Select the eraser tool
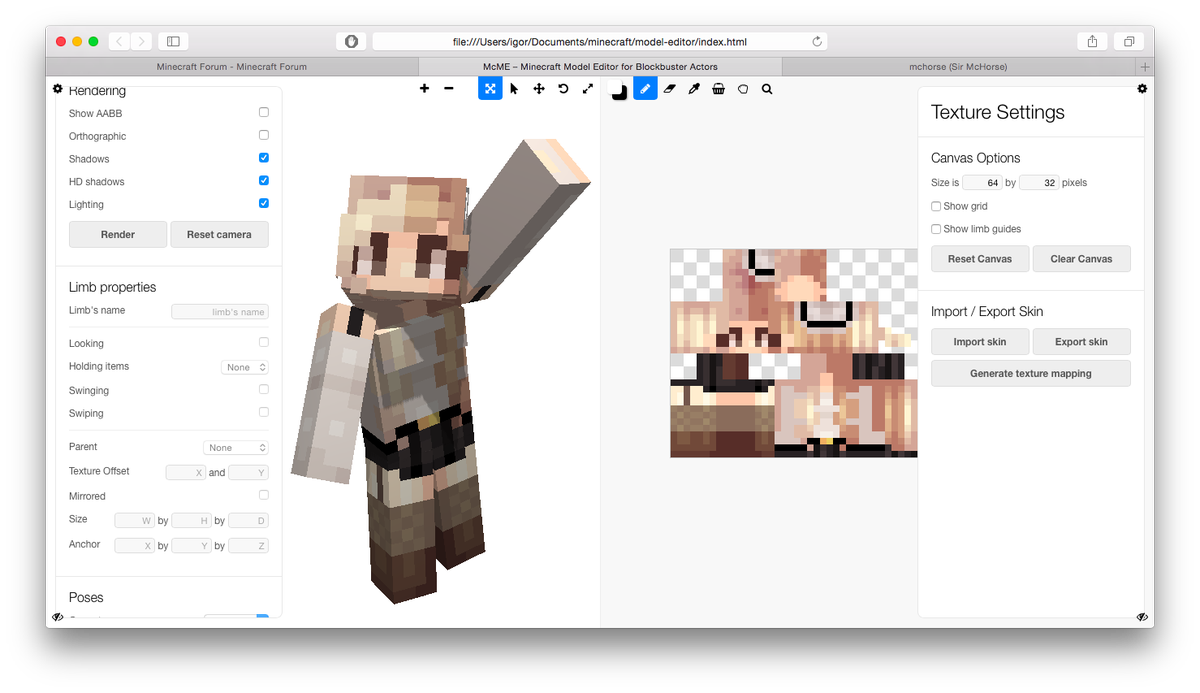 pyautogui.click(x=670, y=89)
